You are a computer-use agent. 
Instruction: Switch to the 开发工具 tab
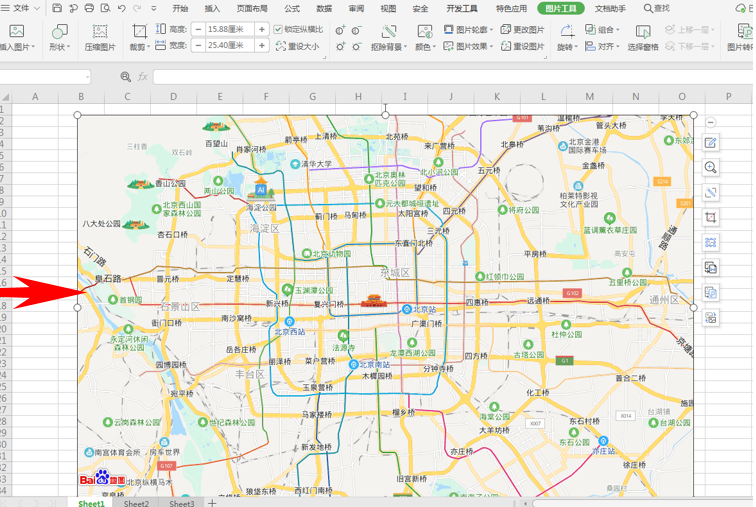tap(462, 8)
